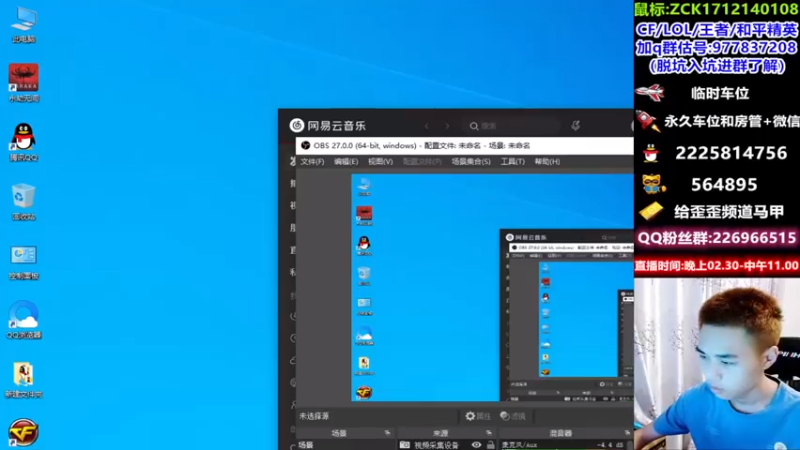Float the 混音器 dock via its header icon
This screenshot has height=450, width=800.
(627, 433)
